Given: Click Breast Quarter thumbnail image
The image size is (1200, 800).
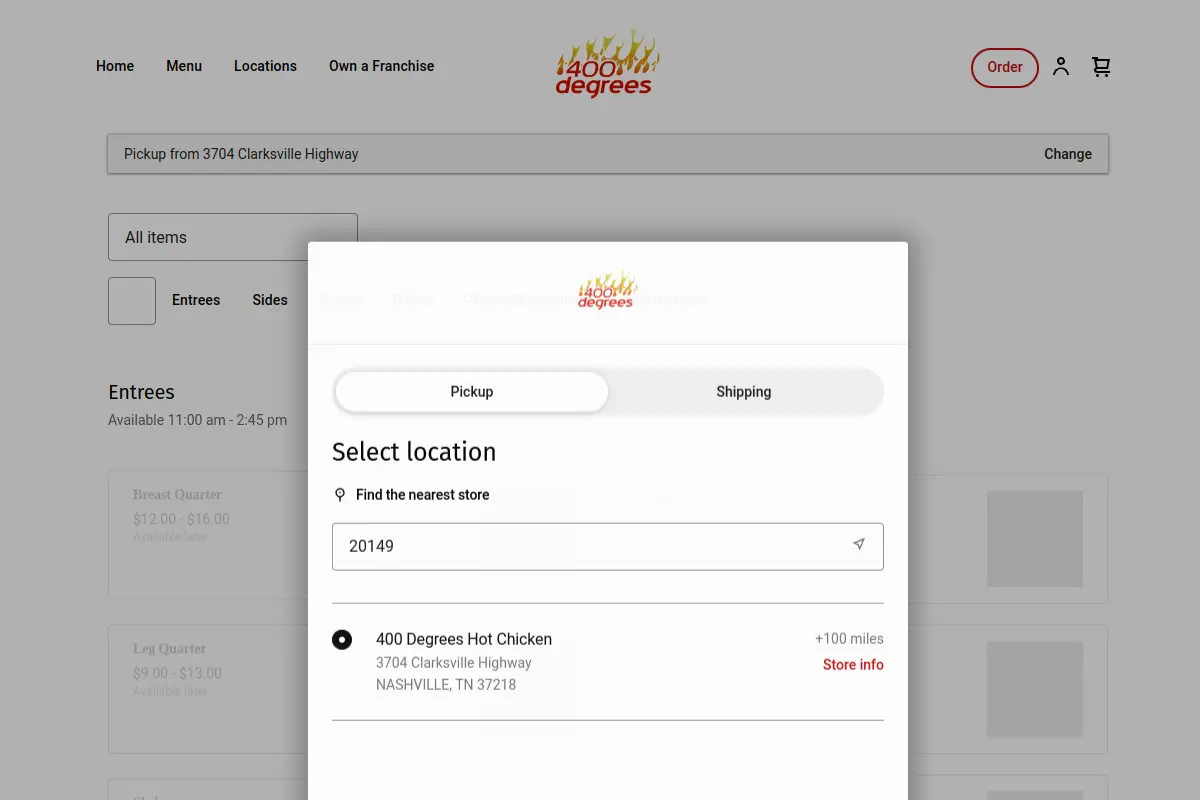Looking at the screenshot, I should pos(1035,538).
